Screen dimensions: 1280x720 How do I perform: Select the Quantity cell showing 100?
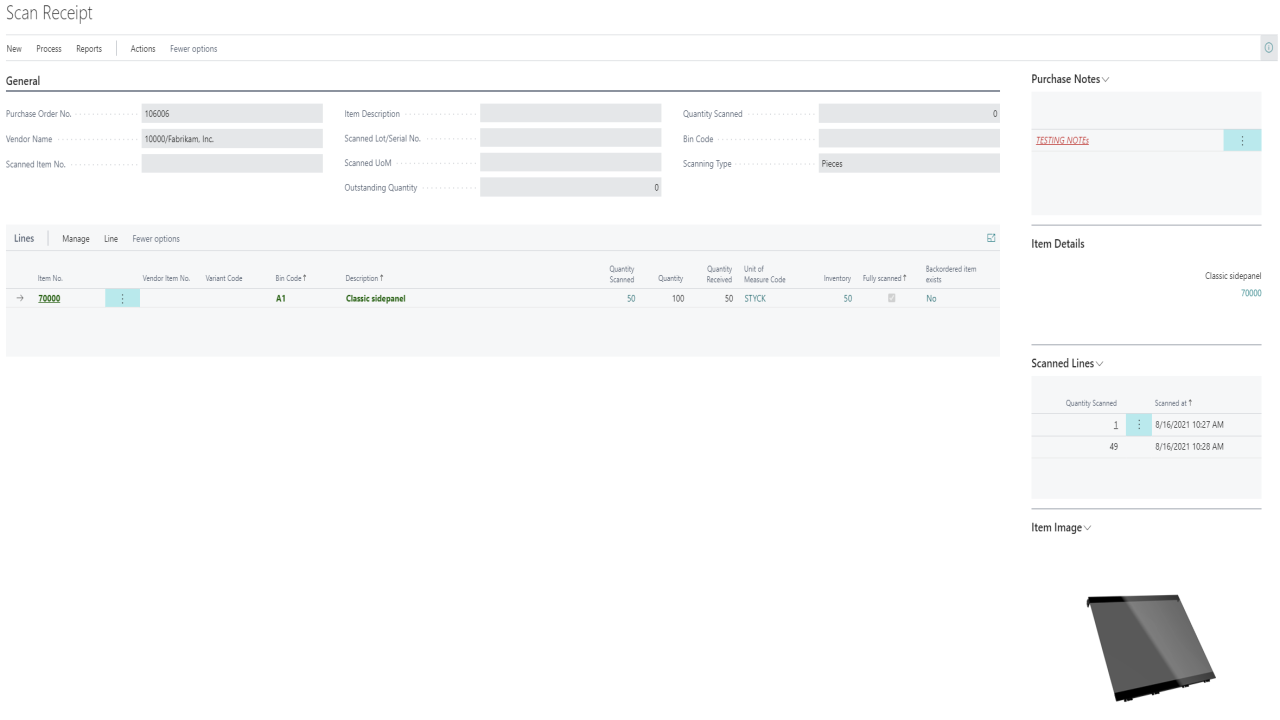(677, 298)
